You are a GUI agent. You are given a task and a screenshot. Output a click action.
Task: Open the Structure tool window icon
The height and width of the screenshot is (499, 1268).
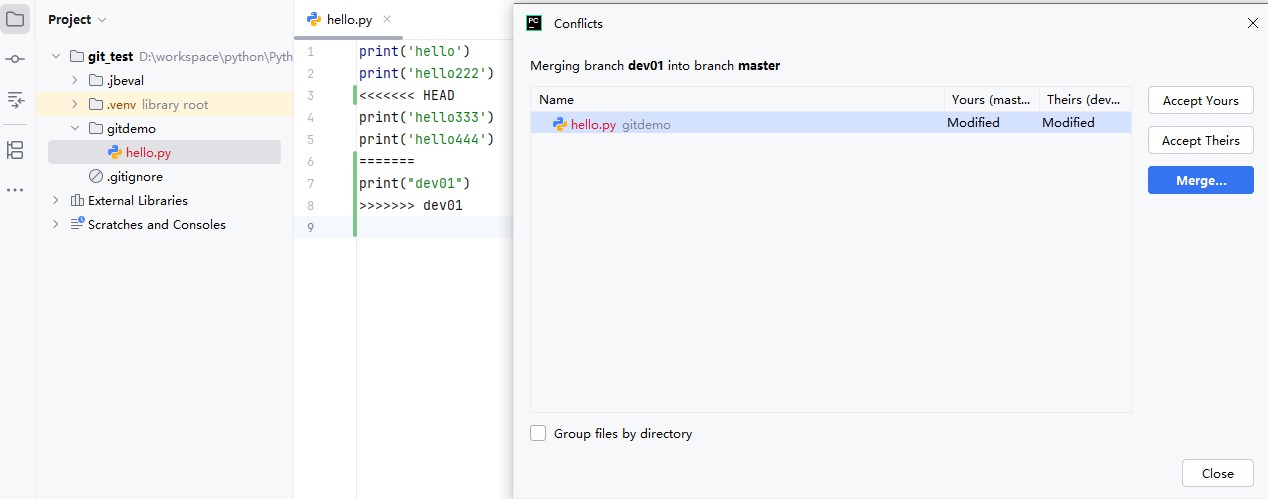pyautogui.click(x=15, y=150)
